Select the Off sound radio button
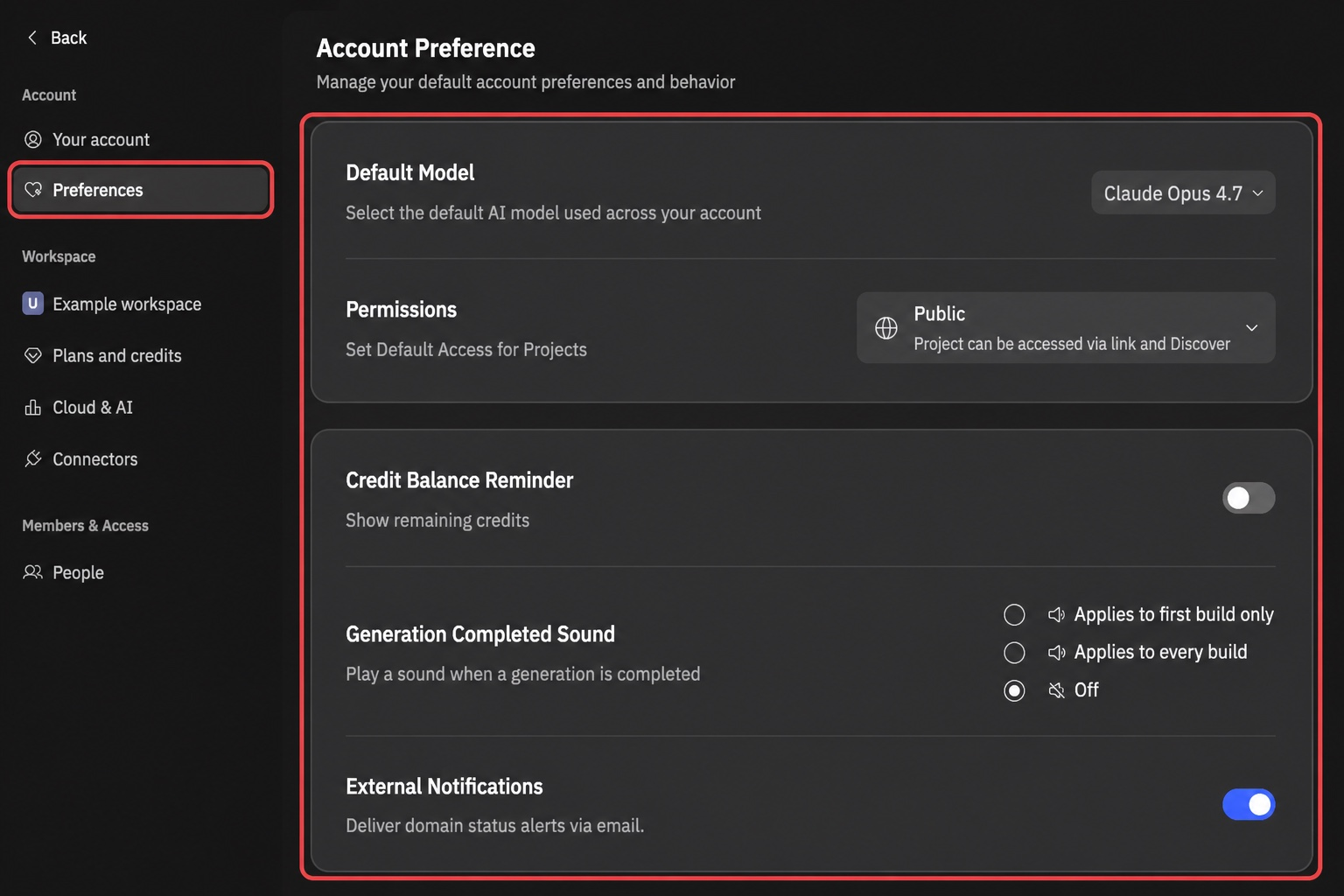Screen dimensions: 1344x896 [x=1014, y=690]
